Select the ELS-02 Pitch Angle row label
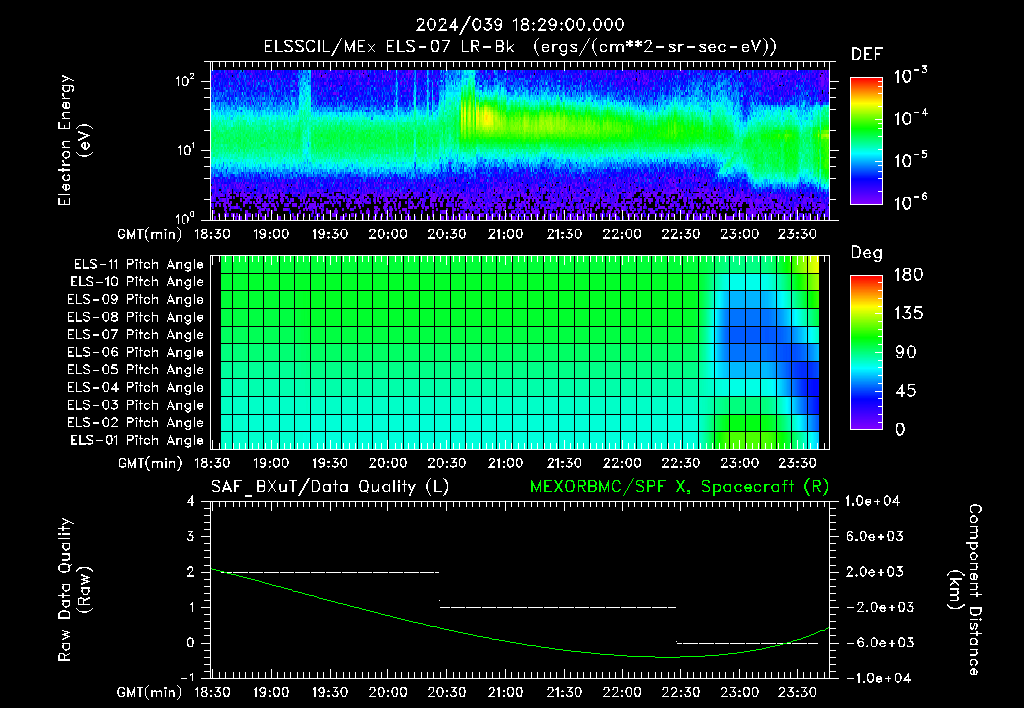Screen dimensions: 1024x708 (x=136, y=423)
